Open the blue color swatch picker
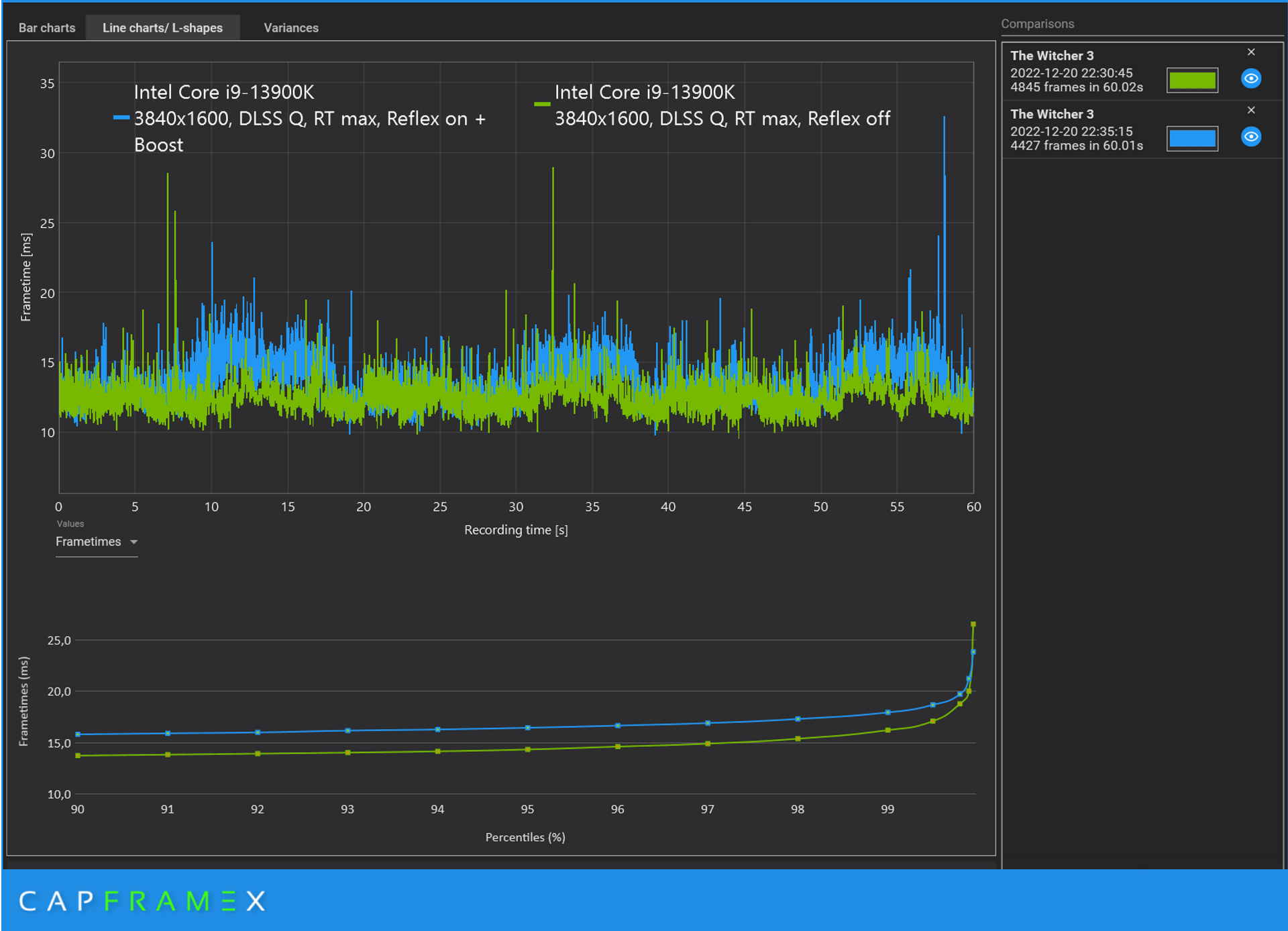 point(1192,138)
